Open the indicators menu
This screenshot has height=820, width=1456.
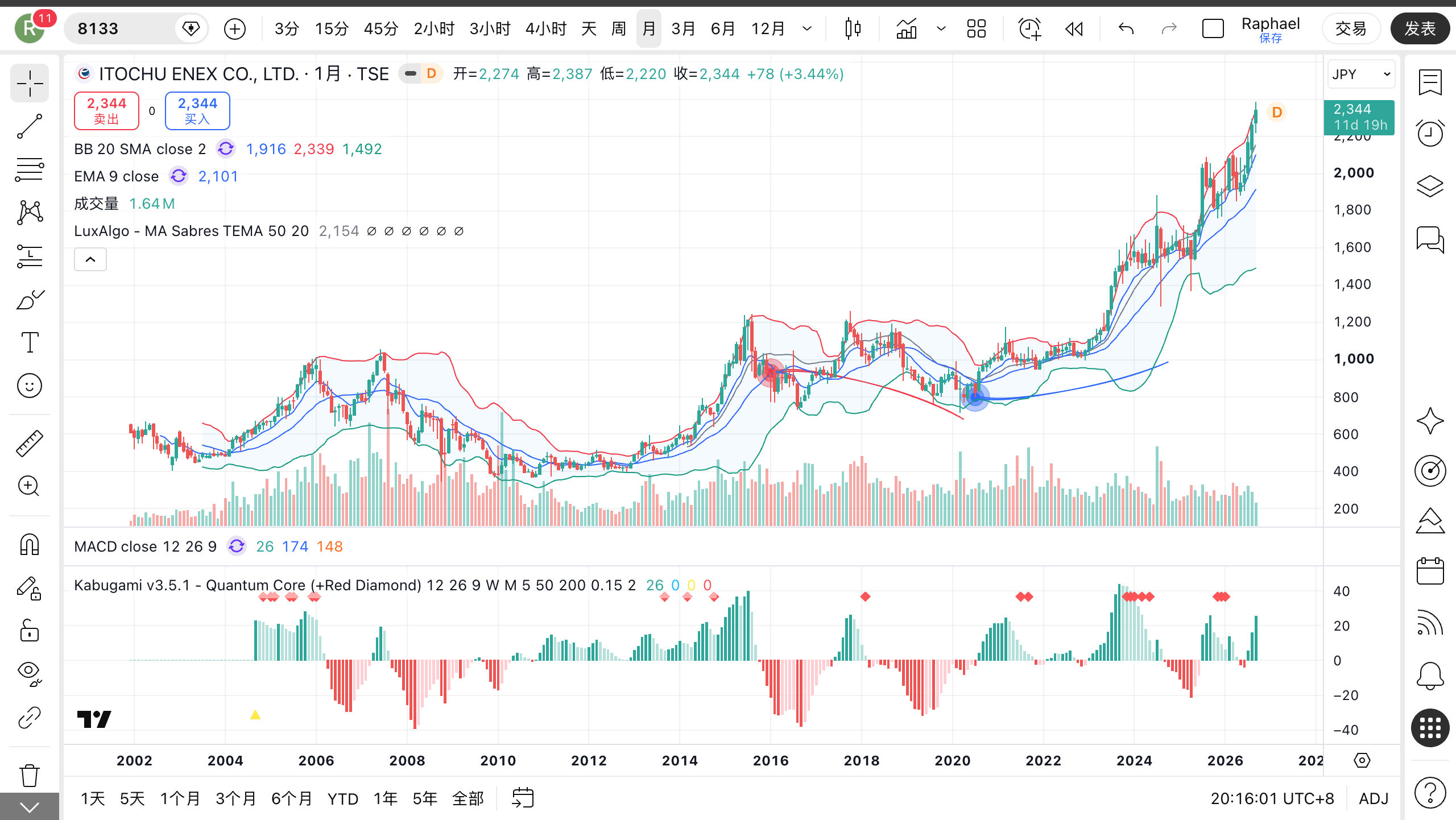(x=907, y=28)
